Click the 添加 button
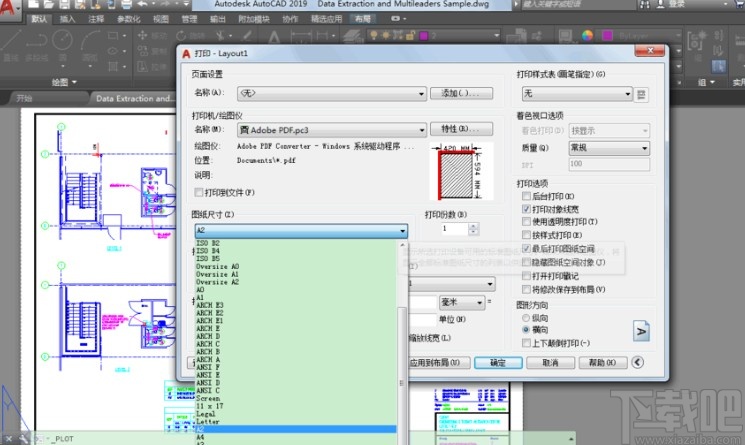This screenshot has width=745, height=445. 461,93
